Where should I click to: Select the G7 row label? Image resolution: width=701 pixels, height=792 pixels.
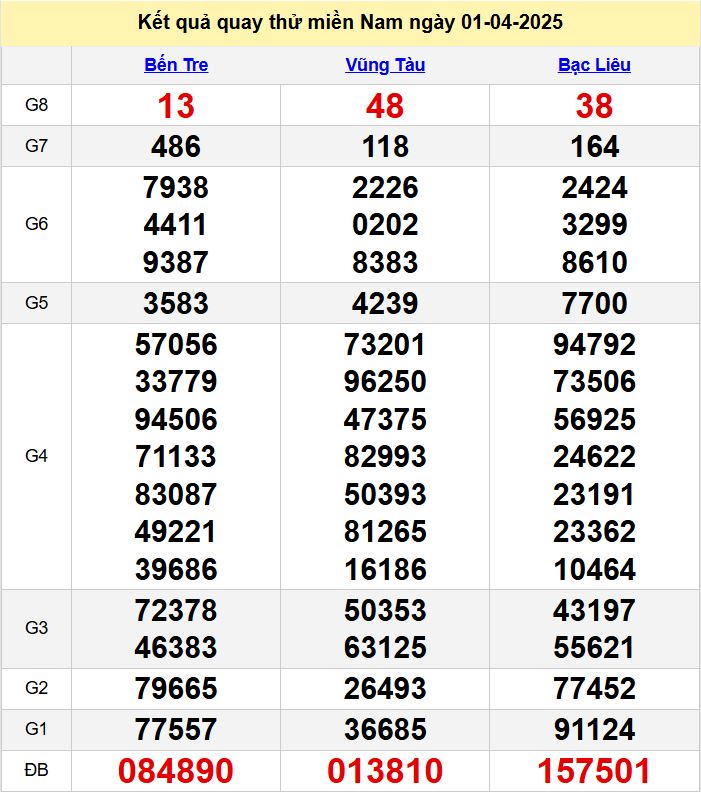click(x=36, y=146)
